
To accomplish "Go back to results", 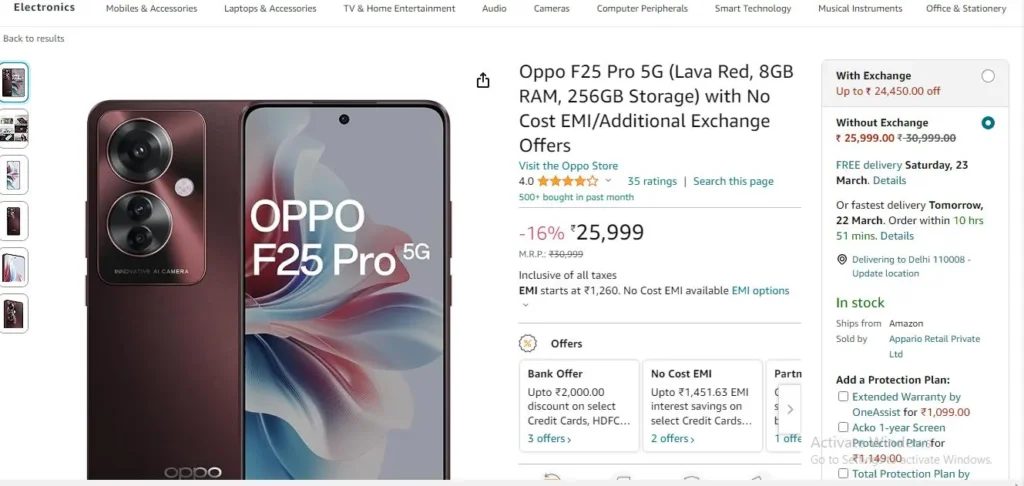I will tap(34, 39).
